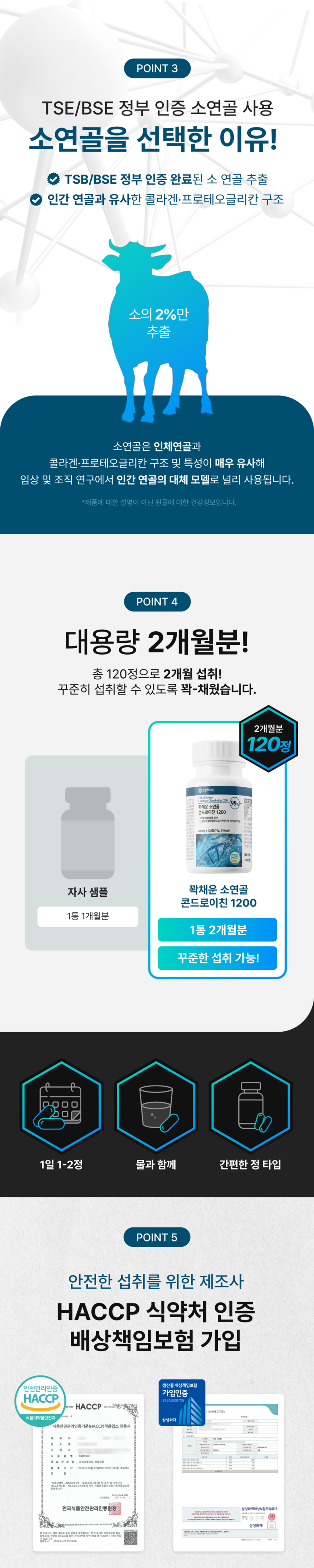
Task: Click the POINT 3 badge
Action: (x=157, y=68)
